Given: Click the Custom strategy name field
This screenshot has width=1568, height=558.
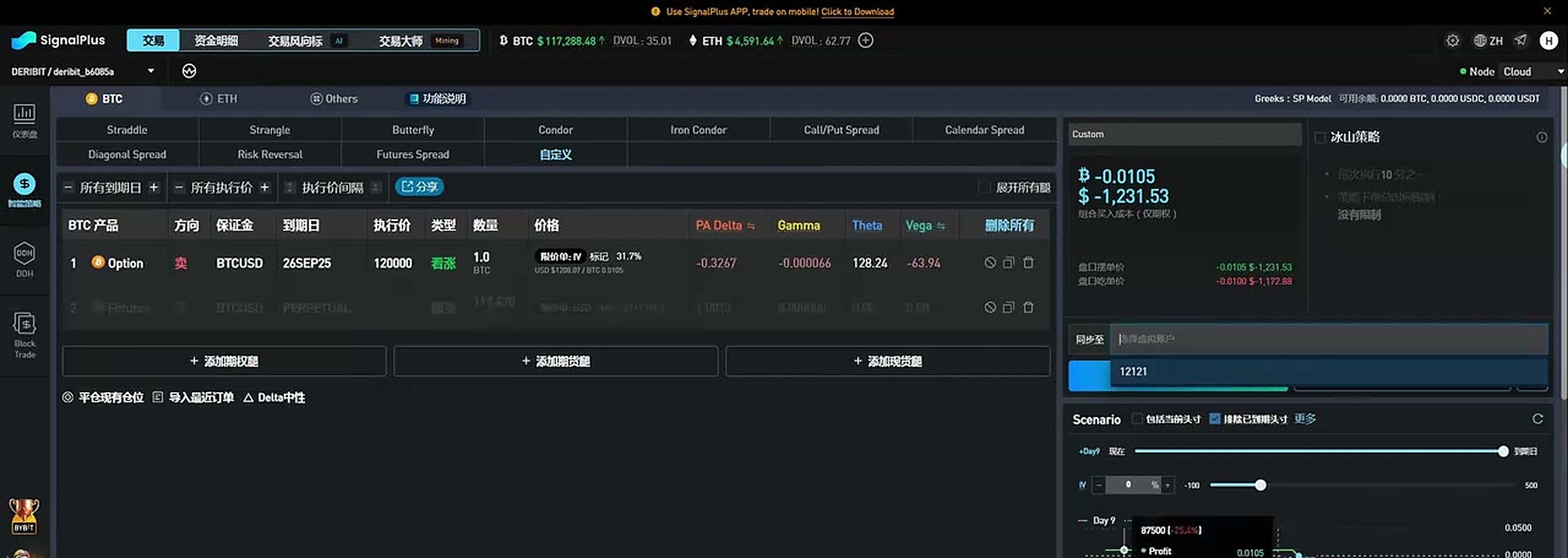Looking at the screenshot, I should (x=1185, y=134).
